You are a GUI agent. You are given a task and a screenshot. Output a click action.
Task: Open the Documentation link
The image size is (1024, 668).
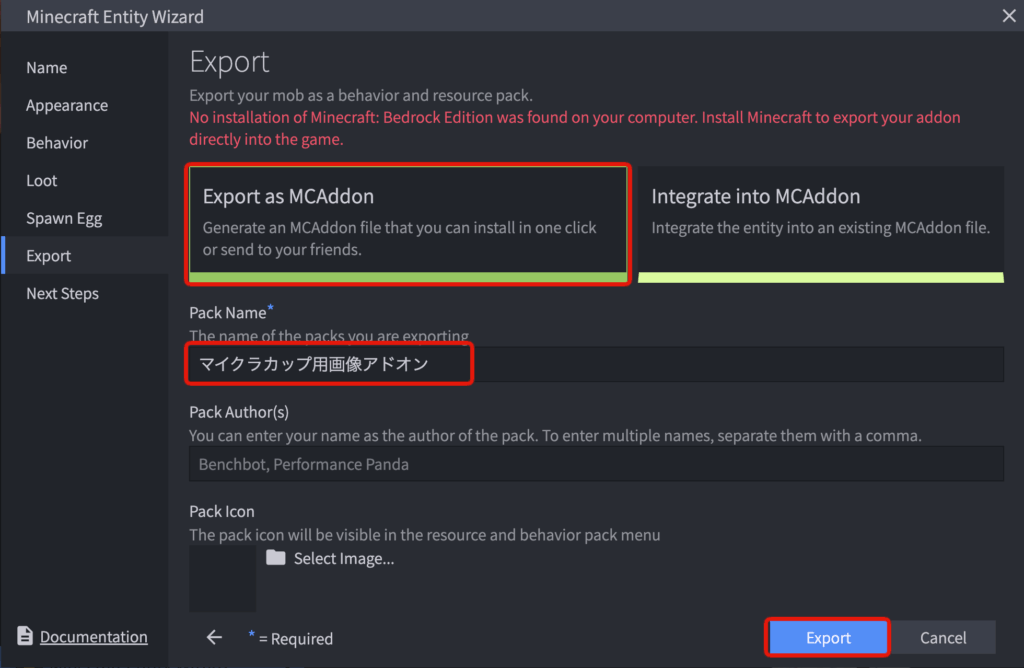tap(93, 637)
